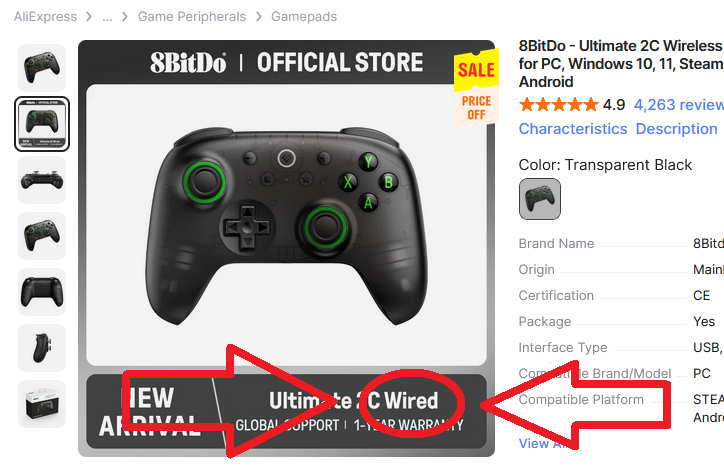Show the fourth controller angle thumbnail
This screenshot has width=724, height=476.
click(42, 236)
